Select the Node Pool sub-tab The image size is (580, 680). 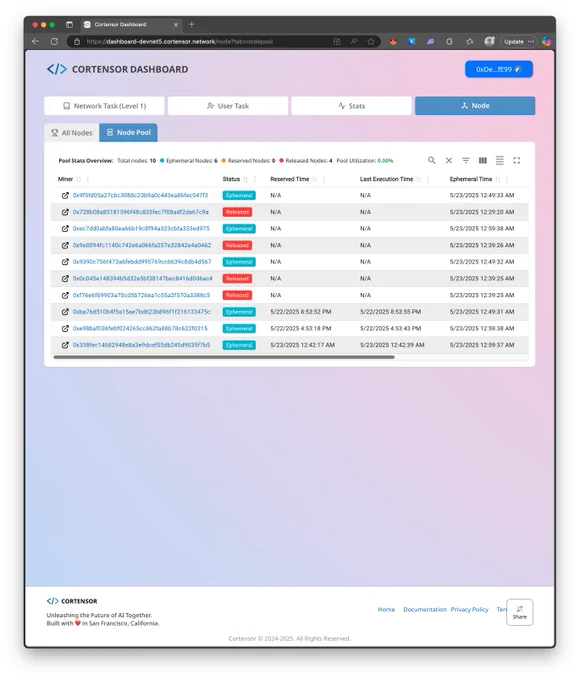(128, 133)
